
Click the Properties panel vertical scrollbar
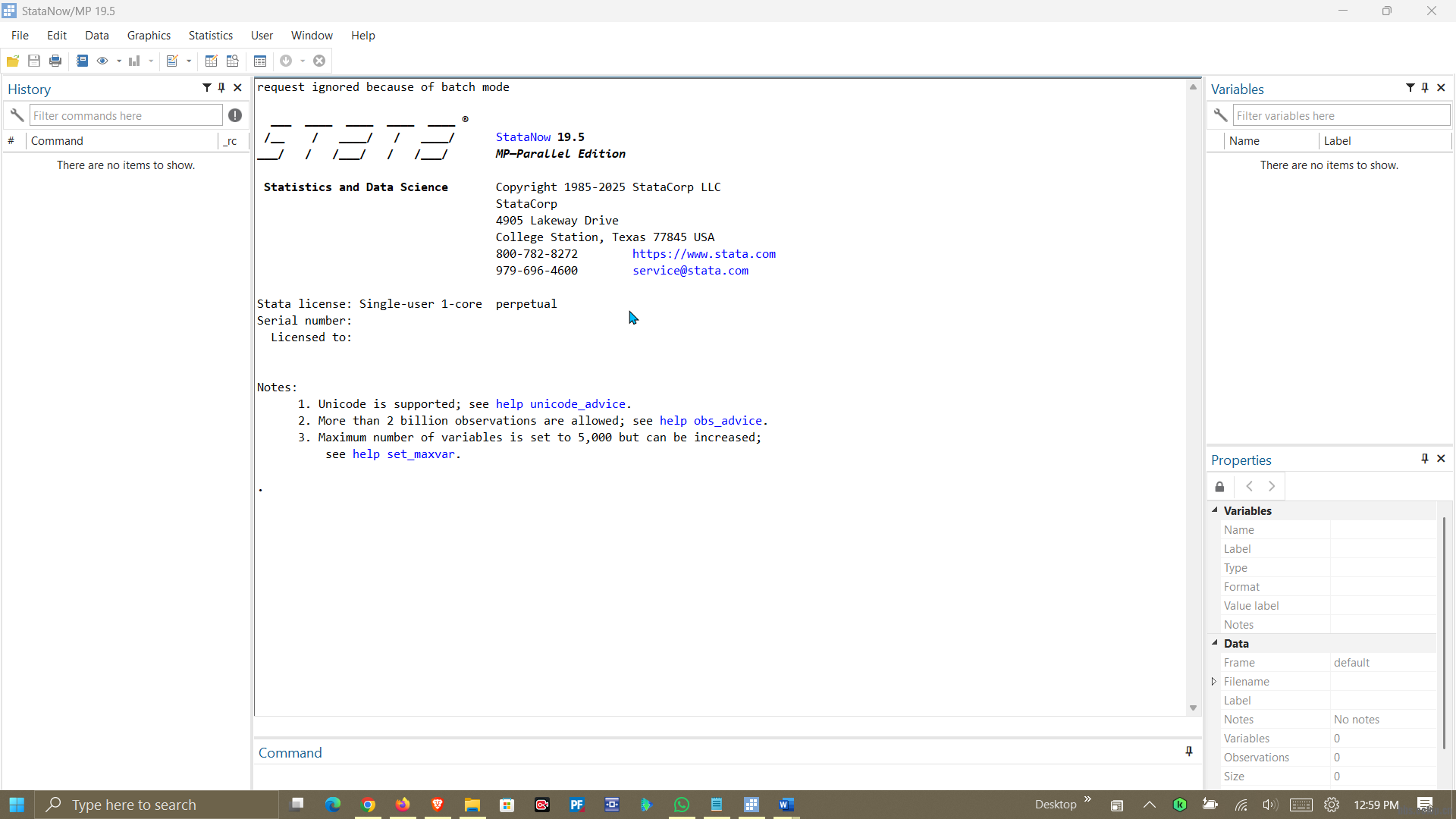pyautogui.click(x=1444, y=633)
